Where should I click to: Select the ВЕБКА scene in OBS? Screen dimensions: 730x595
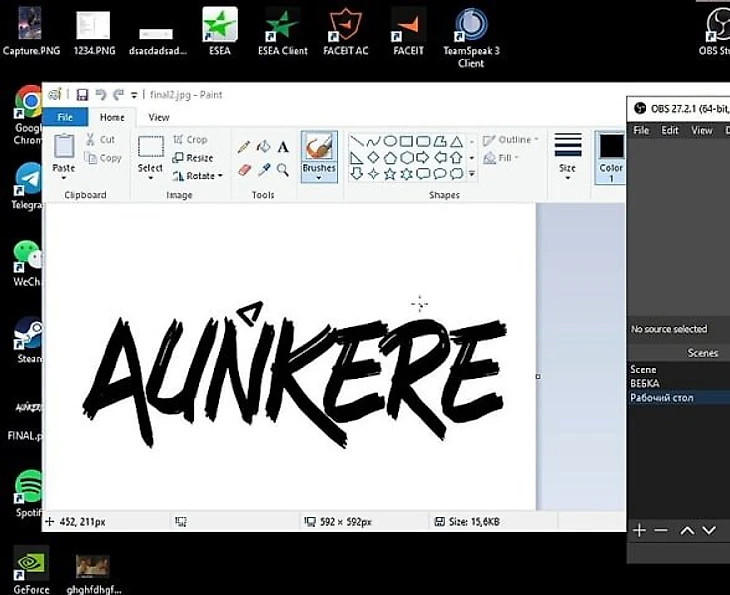pos(645,384)
